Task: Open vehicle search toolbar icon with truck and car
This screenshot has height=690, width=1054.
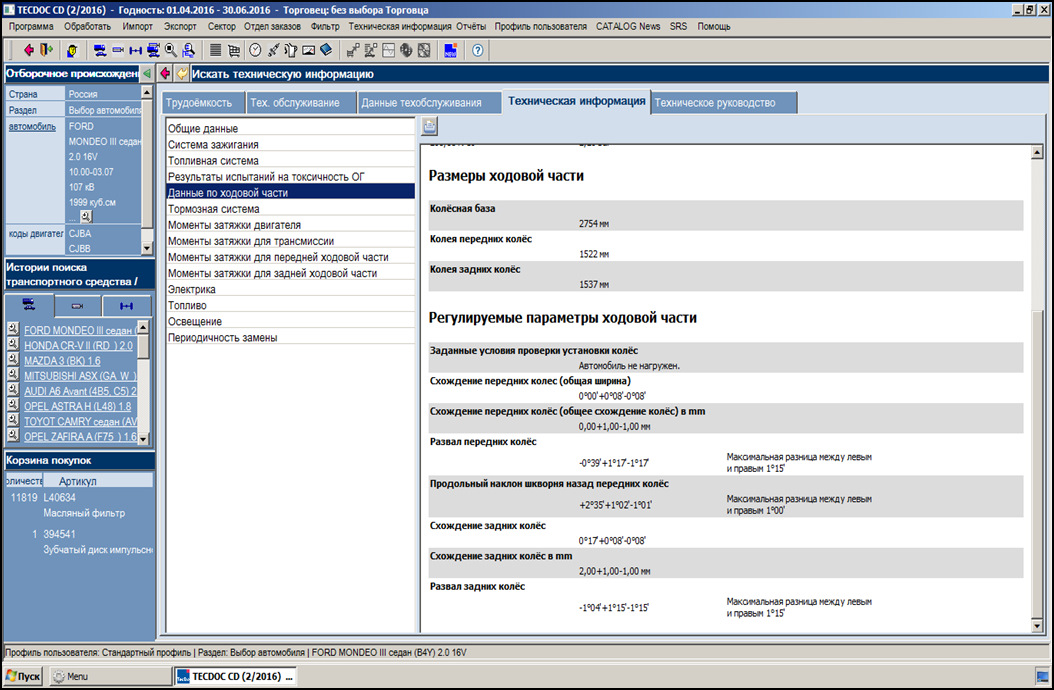Action: tap(100, 50)
